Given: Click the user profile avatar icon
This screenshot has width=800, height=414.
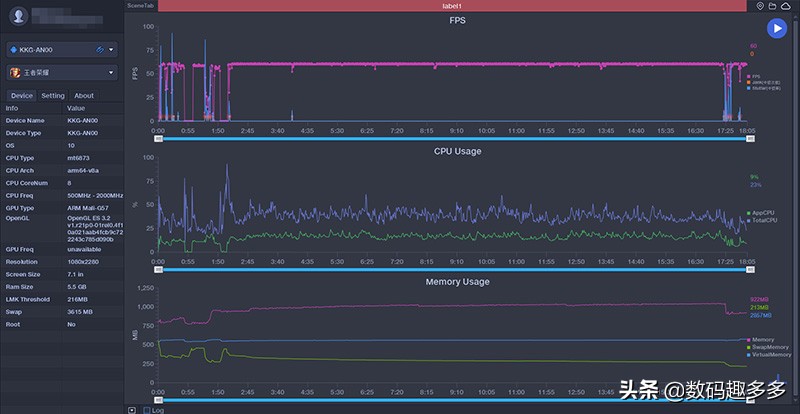Looking at the screenshot, I should click(x=19, y=16).
